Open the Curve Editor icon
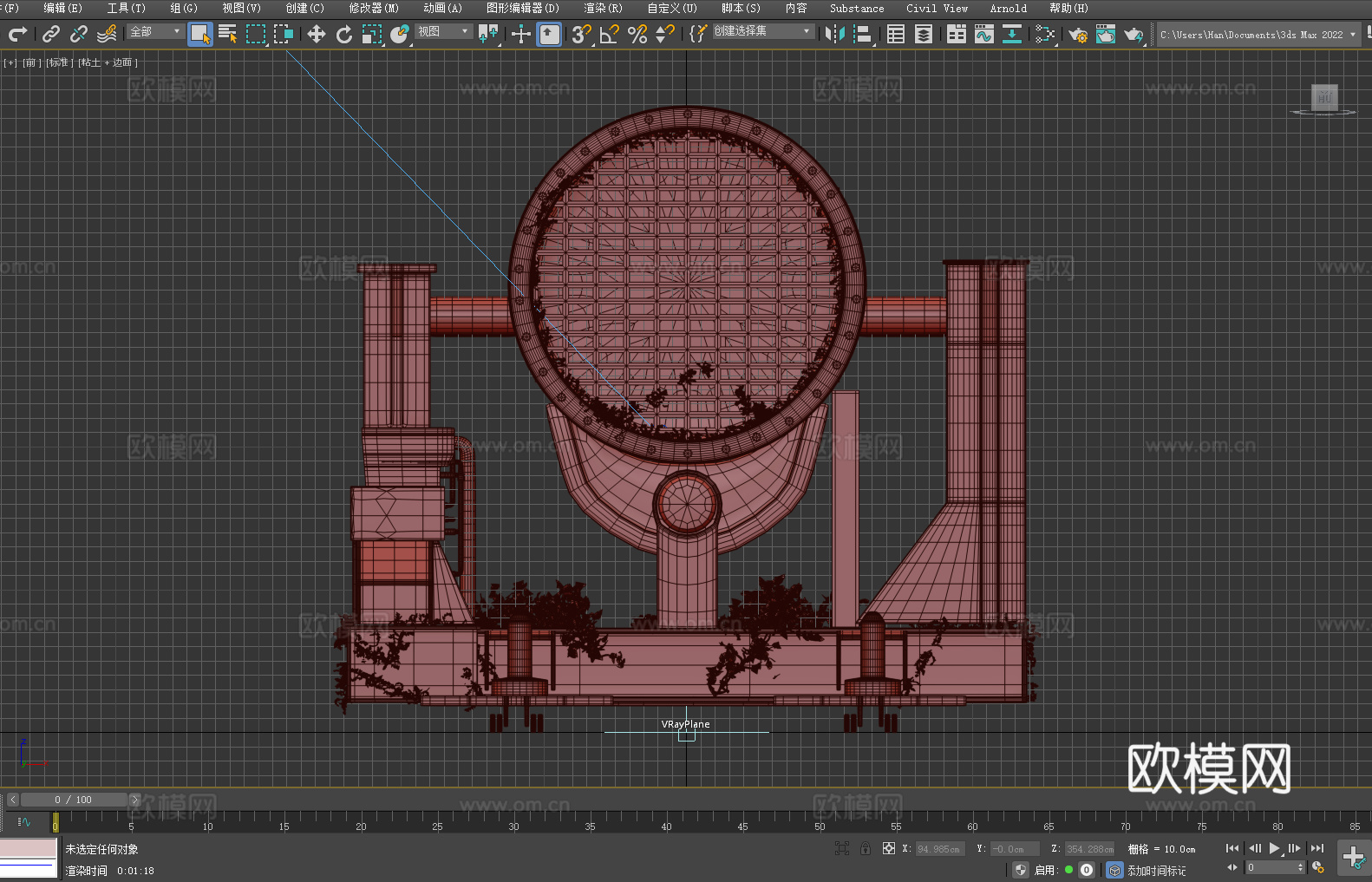1372x882 pixels. coord(983,34)
